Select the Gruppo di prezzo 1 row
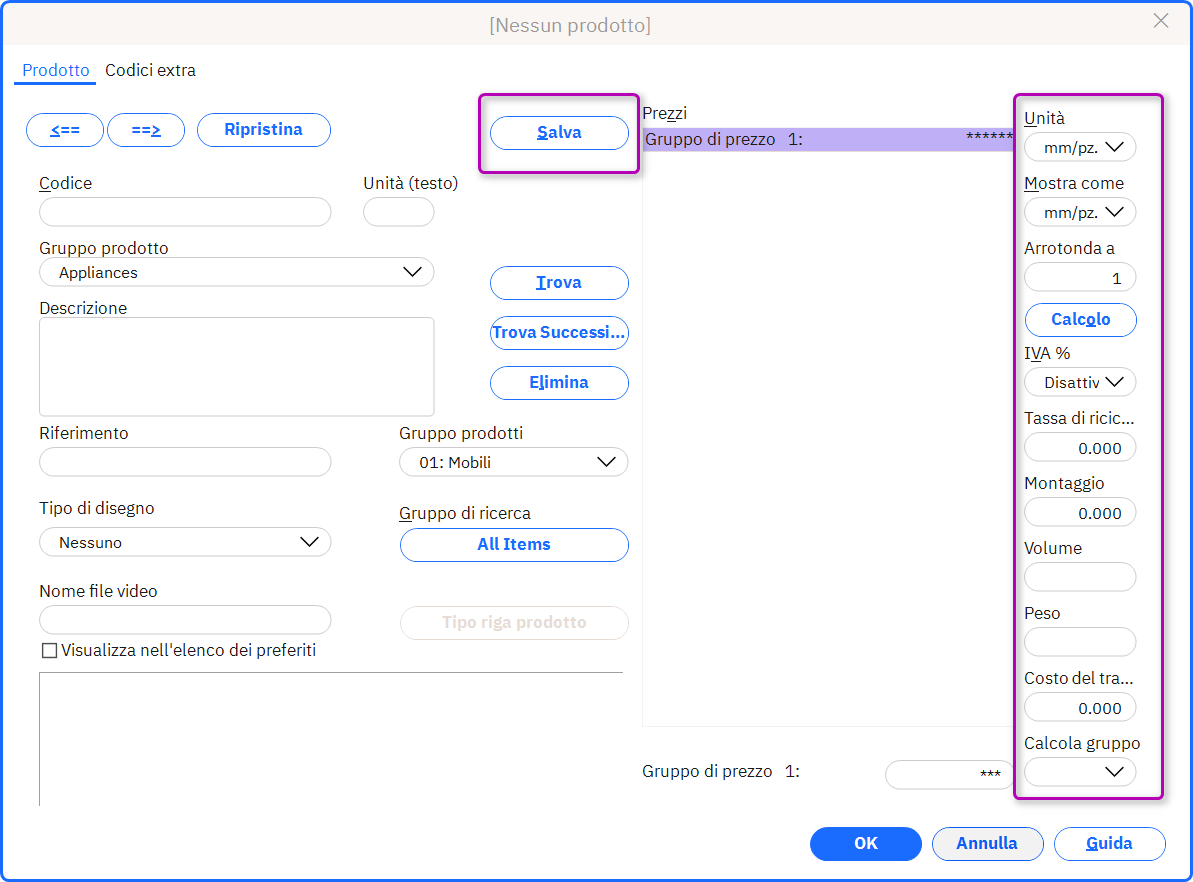The height and width of the screenshot is (882, 1193). tap(828, 139)
